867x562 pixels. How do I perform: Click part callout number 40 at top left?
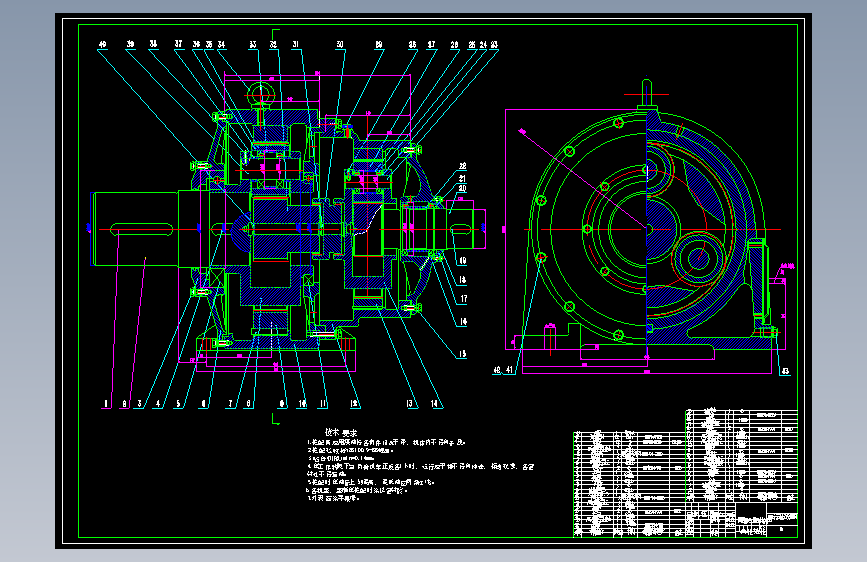[x=102, y=44]
